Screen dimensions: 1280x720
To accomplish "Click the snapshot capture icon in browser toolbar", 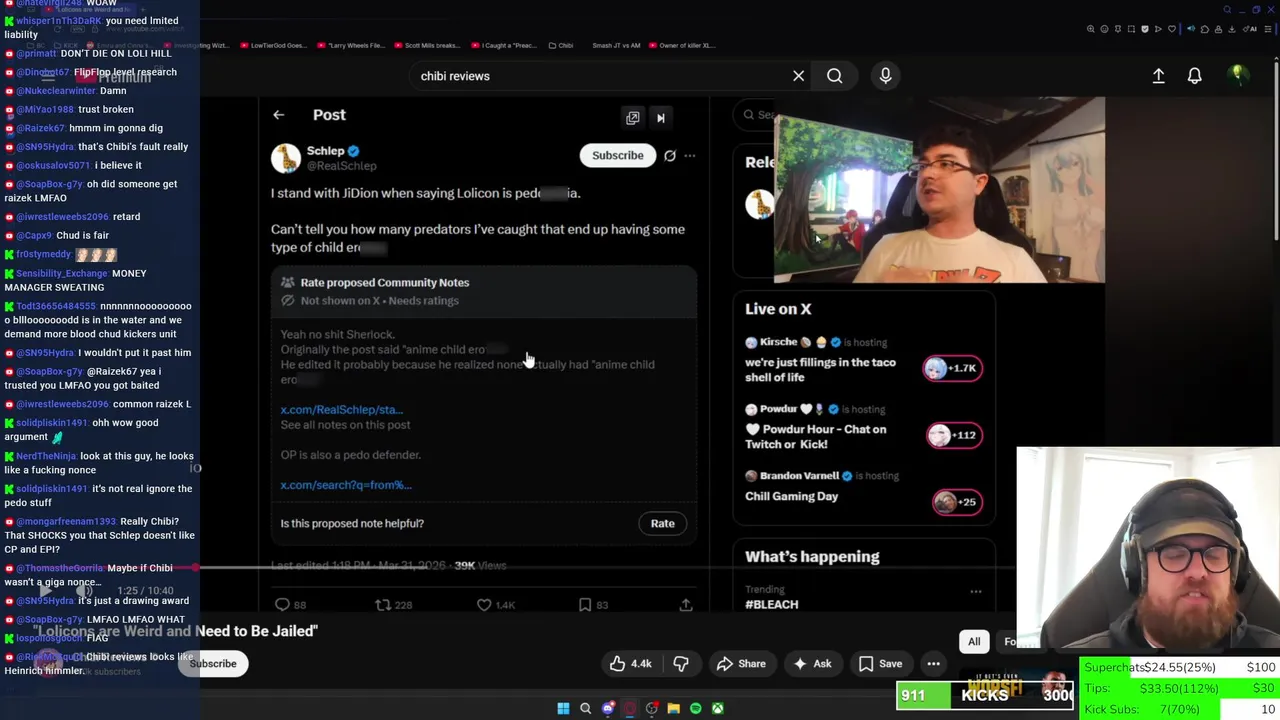I will pos(1131,29).
